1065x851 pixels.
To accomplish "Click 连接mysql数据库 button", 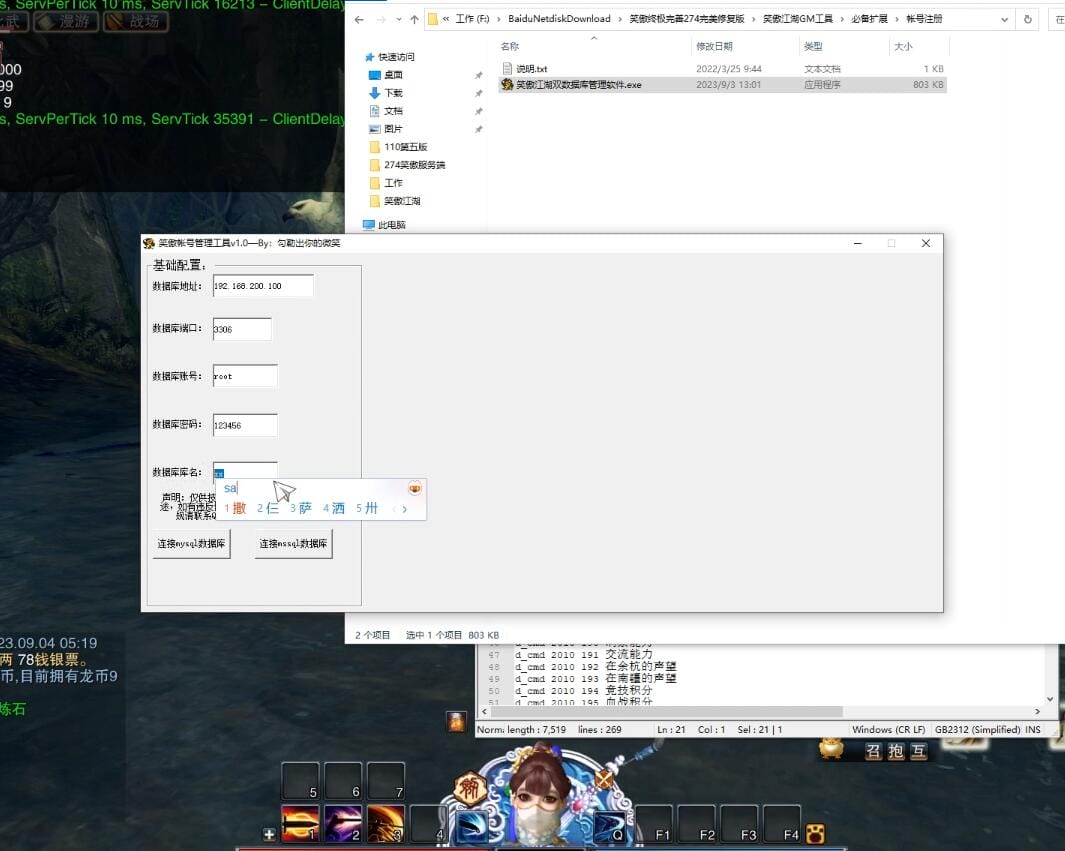I will pos(191,544).
